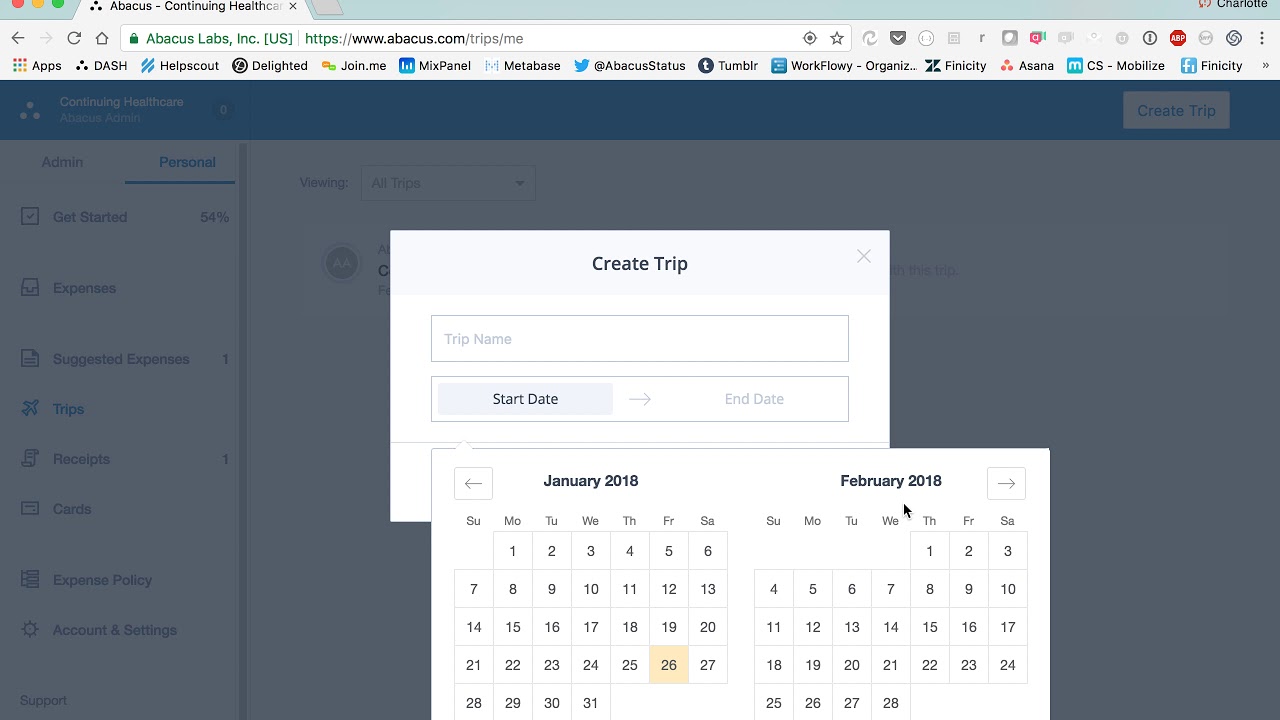This screenshot has width=1280, height=720.
Task: Click the location target icon in address bar
Action: (x=810, y=38)
